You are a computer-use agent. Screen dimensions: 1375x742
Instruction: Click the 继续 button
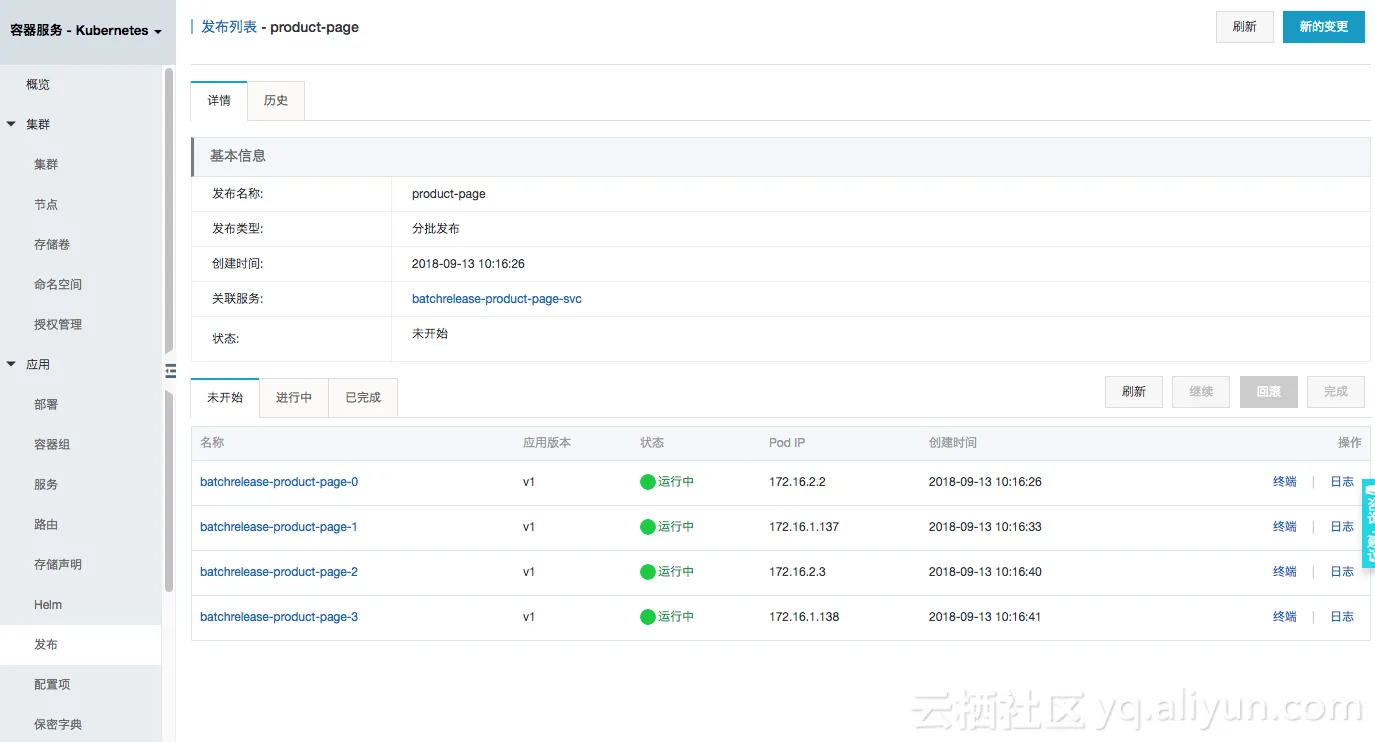1201,392
